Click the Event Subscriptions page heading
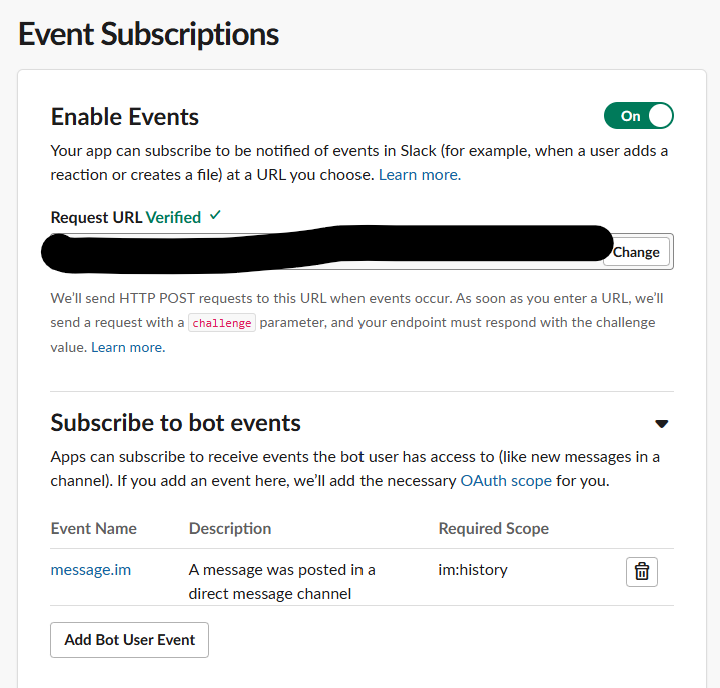This screenshot has height=688, width=720. tap(148, 34)
